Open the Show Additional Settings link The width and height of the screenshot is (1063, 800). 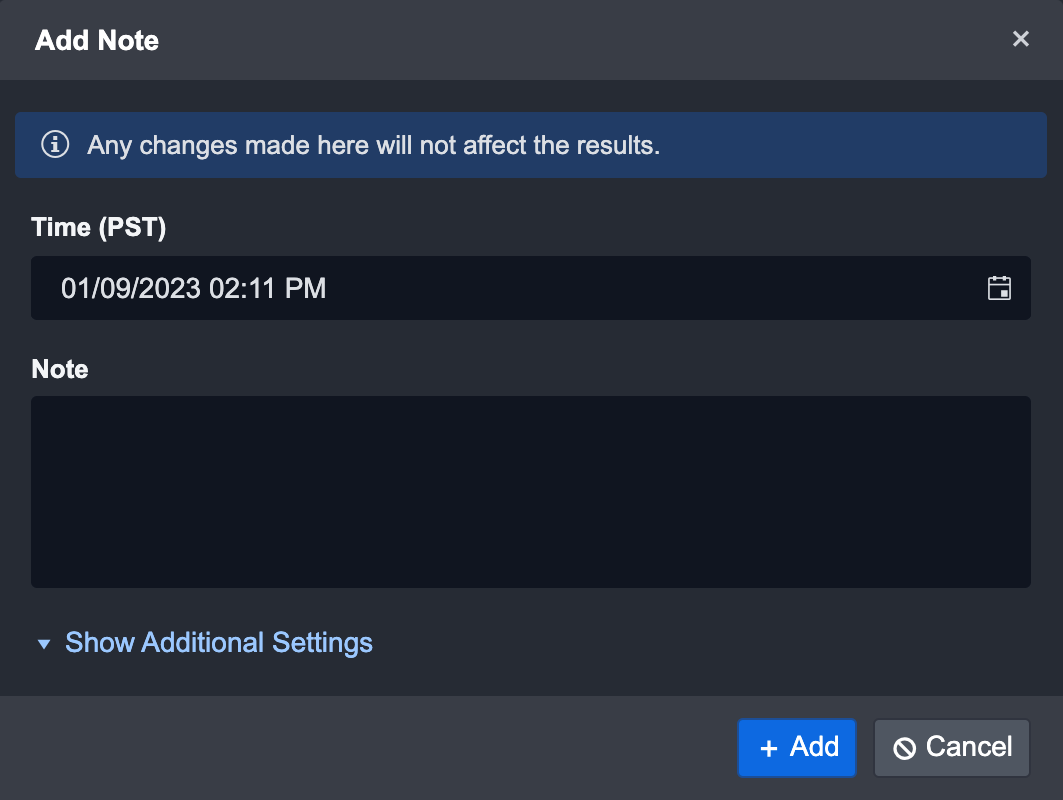[x=219, y=642]
